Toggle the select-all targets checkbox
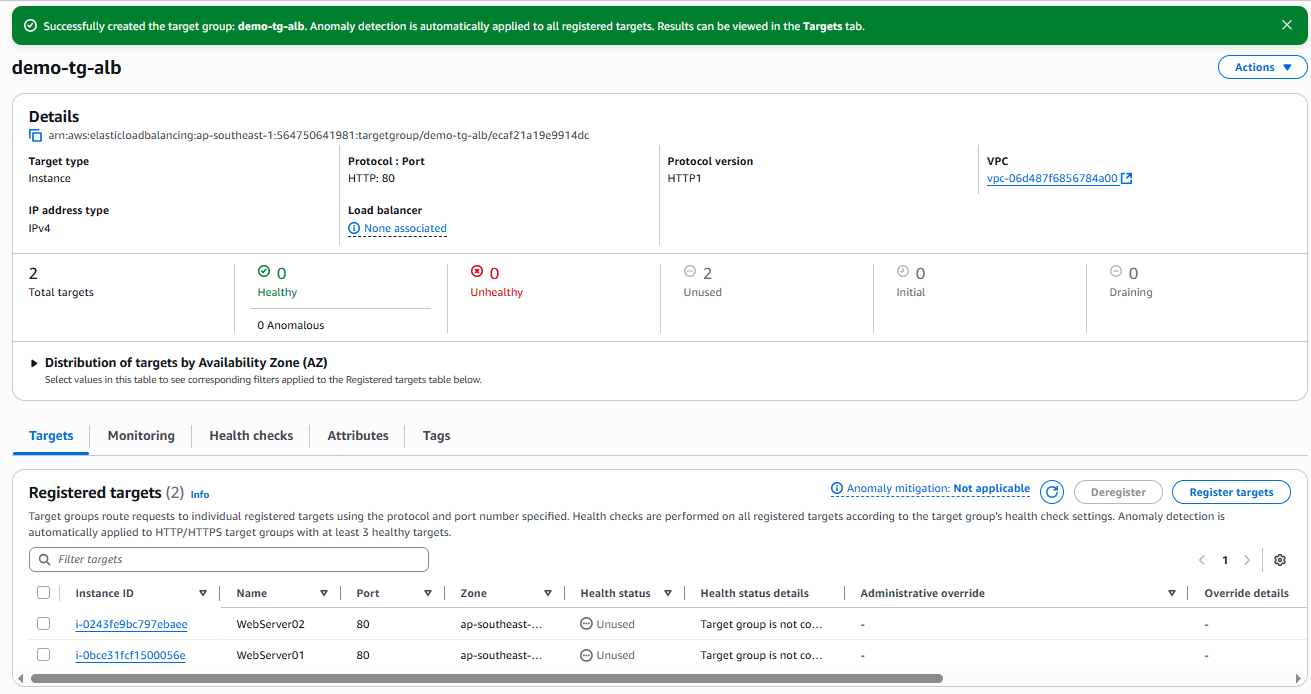 point(43,593)
